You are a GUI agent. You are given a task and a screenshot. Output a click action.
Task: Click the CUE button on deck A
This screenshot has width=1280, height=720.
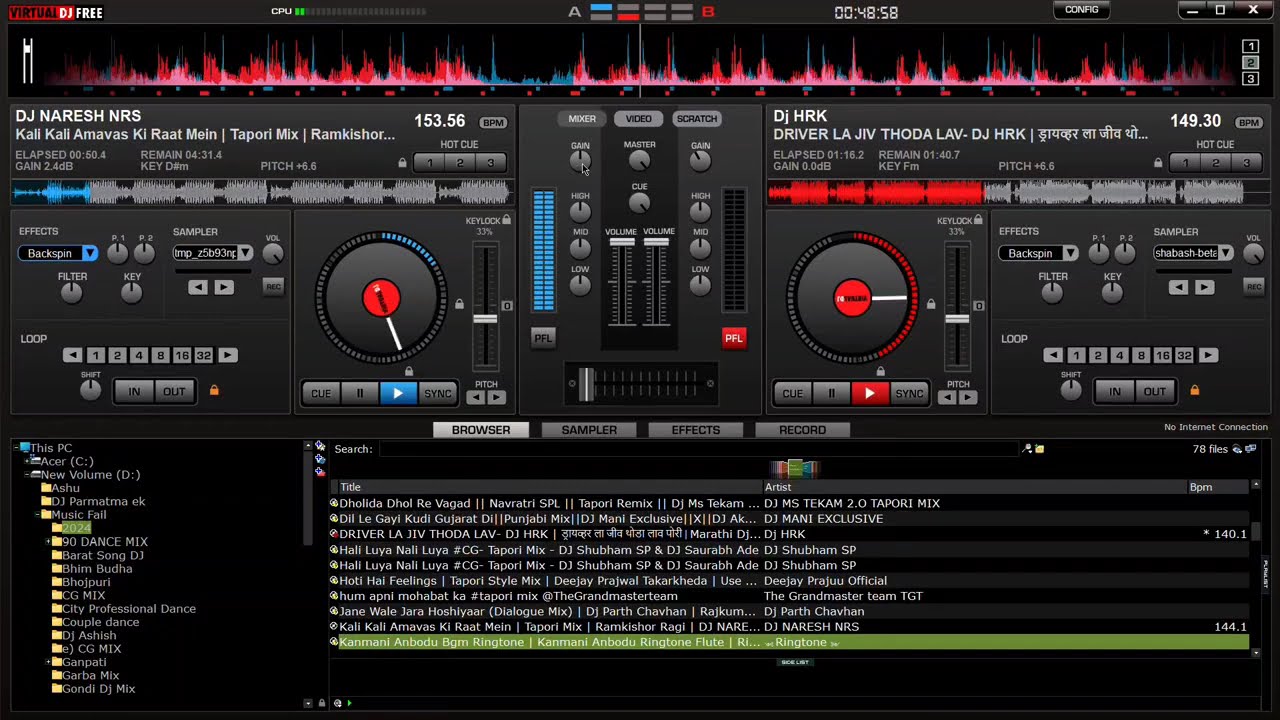pyautogui.click(x=321, y=393)
